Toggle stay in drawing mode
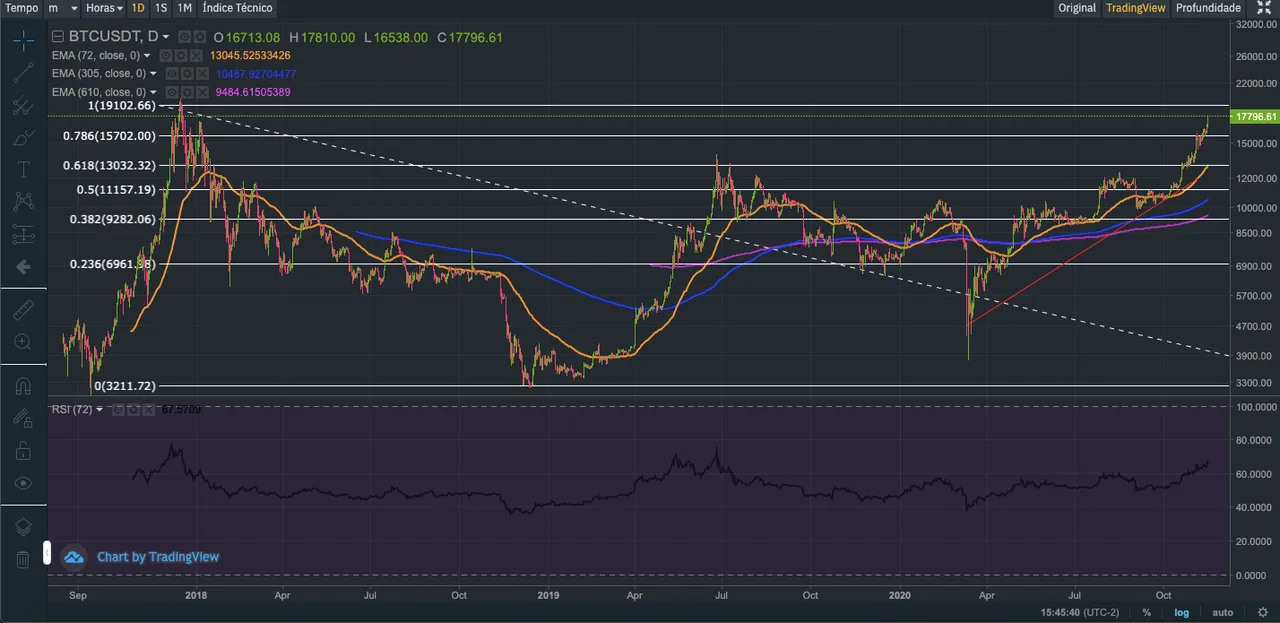The height and width of the screenshot is (623, 1280). click(x=23, y=418)
